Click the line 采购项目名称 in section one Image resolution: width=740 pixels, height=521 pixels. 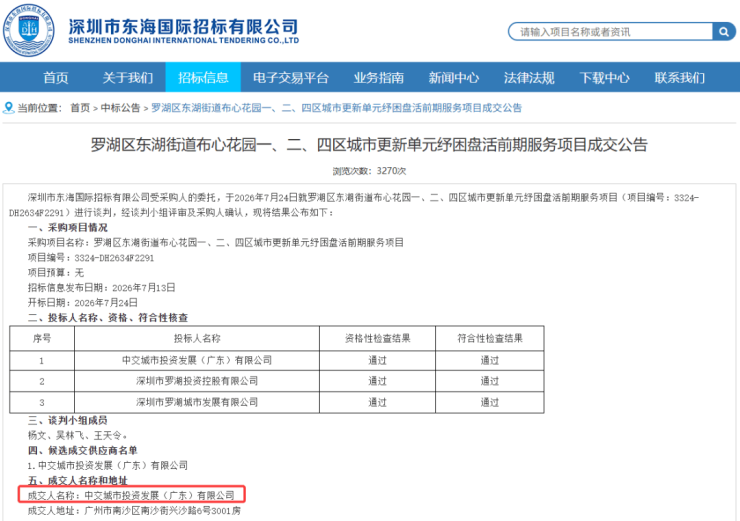point(216,243)
